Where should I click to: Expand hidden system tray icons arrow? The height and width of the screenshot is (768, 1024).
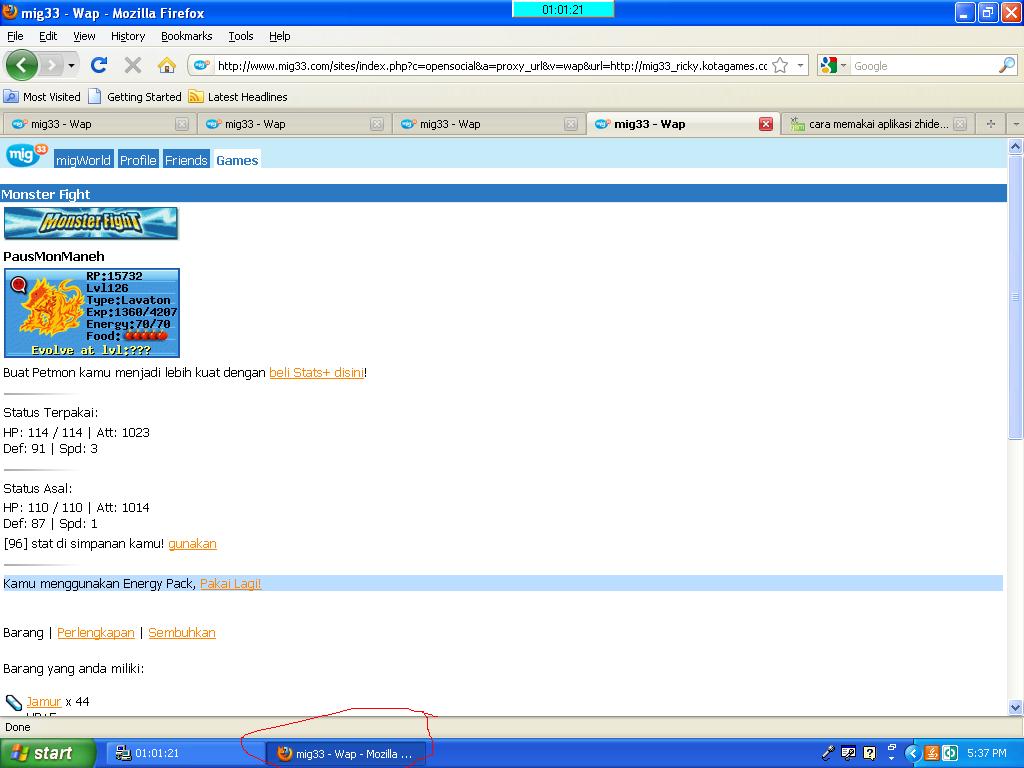[x=912, y=753]
